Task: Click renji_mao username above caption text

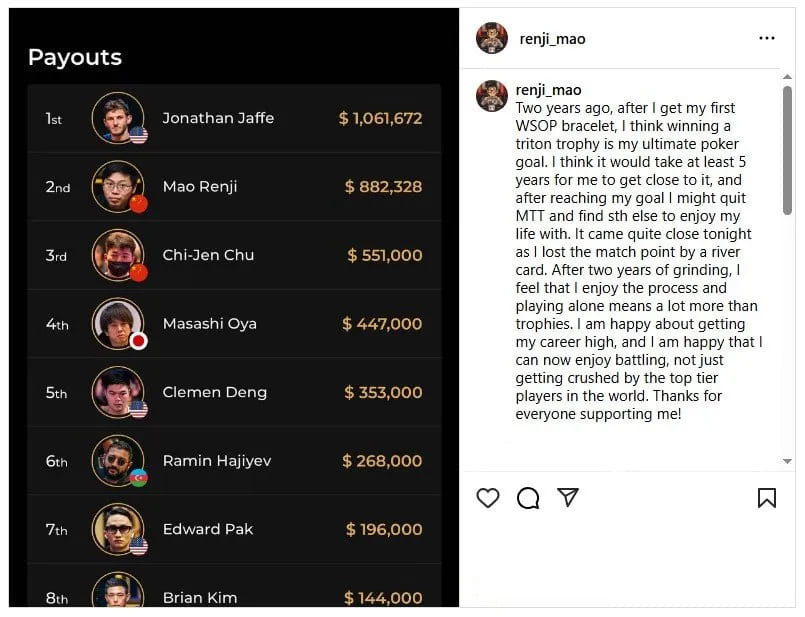Action: (548, 90)
